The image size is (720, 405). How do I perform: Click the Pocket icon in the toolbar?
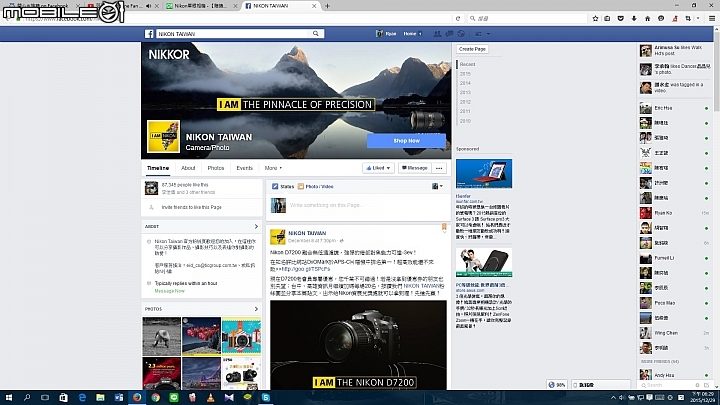(620, 18)
